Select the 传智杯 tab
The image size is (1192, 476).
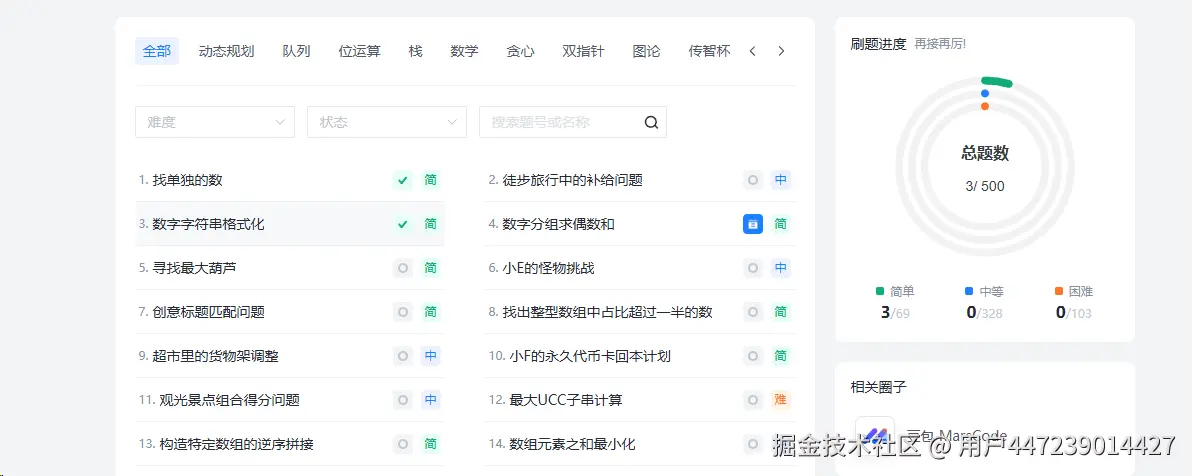(709, 52)
